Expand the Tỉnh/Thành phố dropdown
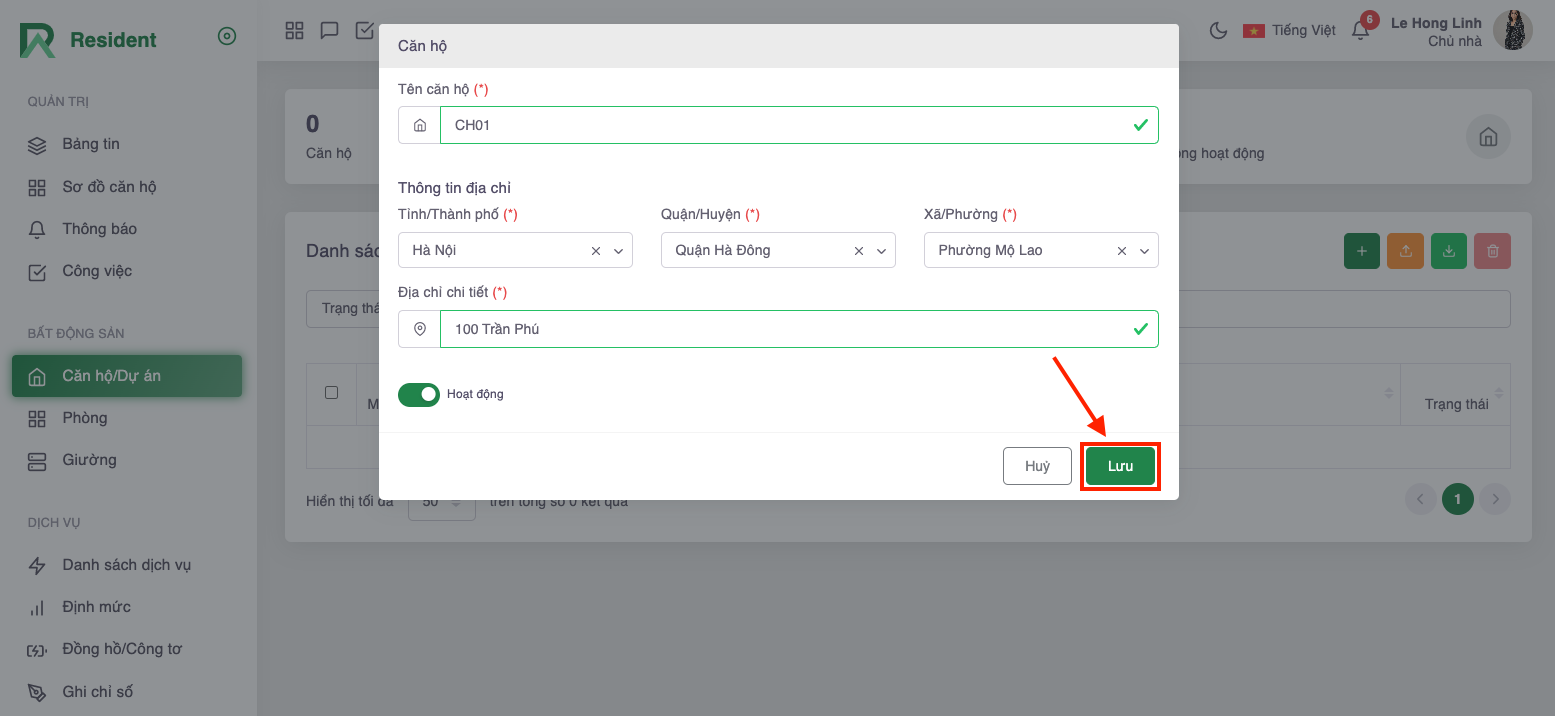This screenshot has height=716, width=1555. (x=618, y=251)
